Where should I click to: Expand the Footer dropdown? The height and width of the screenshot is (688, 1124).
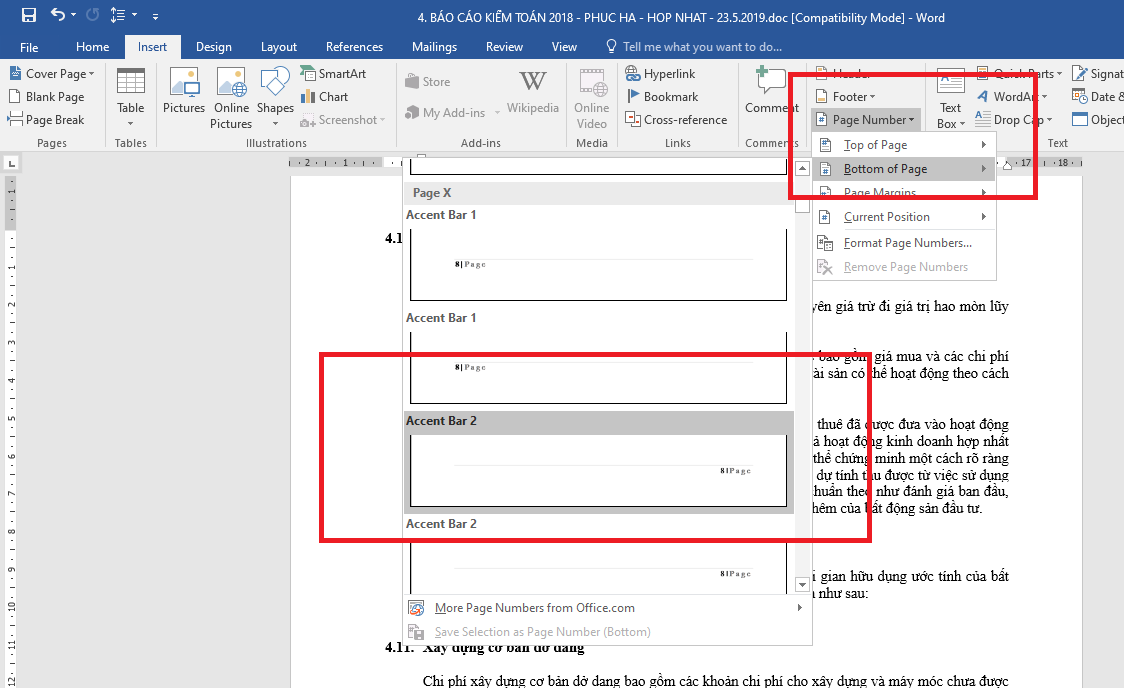coord(847,97)
